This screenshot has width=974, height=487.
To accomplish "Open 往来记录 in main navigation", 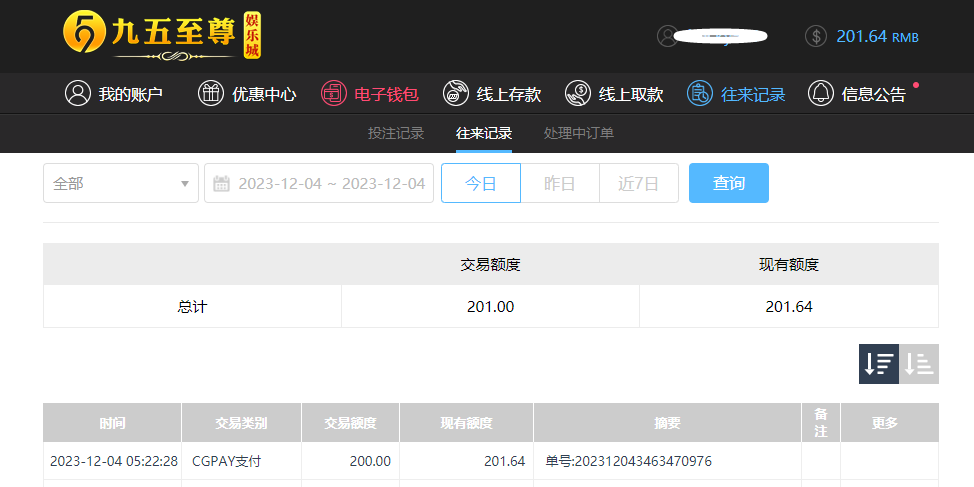I will pyautogui.click(x=753, y=94).
